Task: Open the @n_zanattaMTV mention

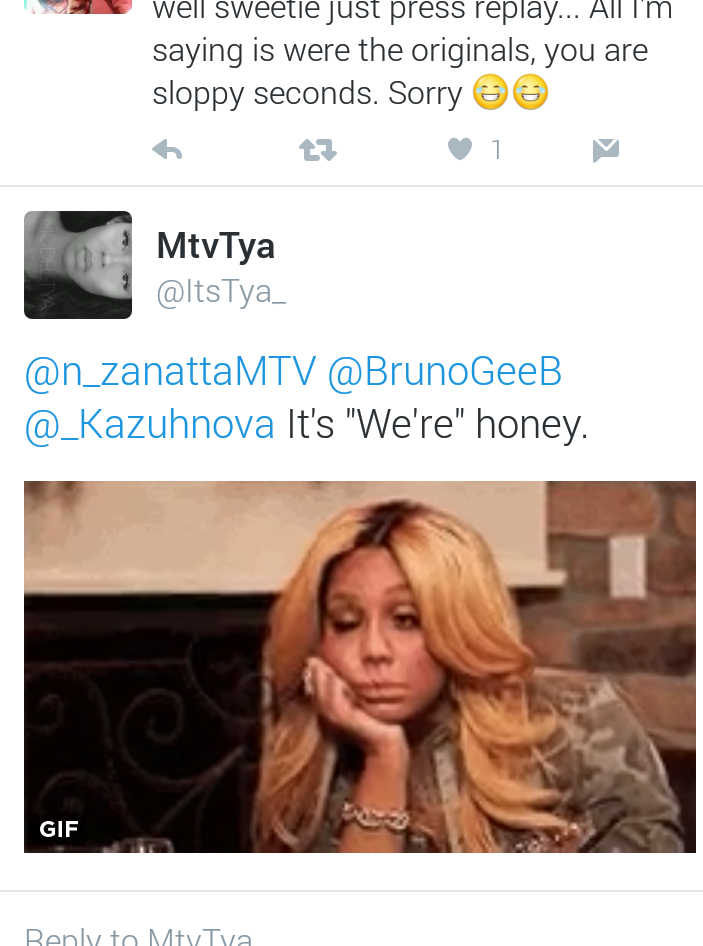Action: 170,371
